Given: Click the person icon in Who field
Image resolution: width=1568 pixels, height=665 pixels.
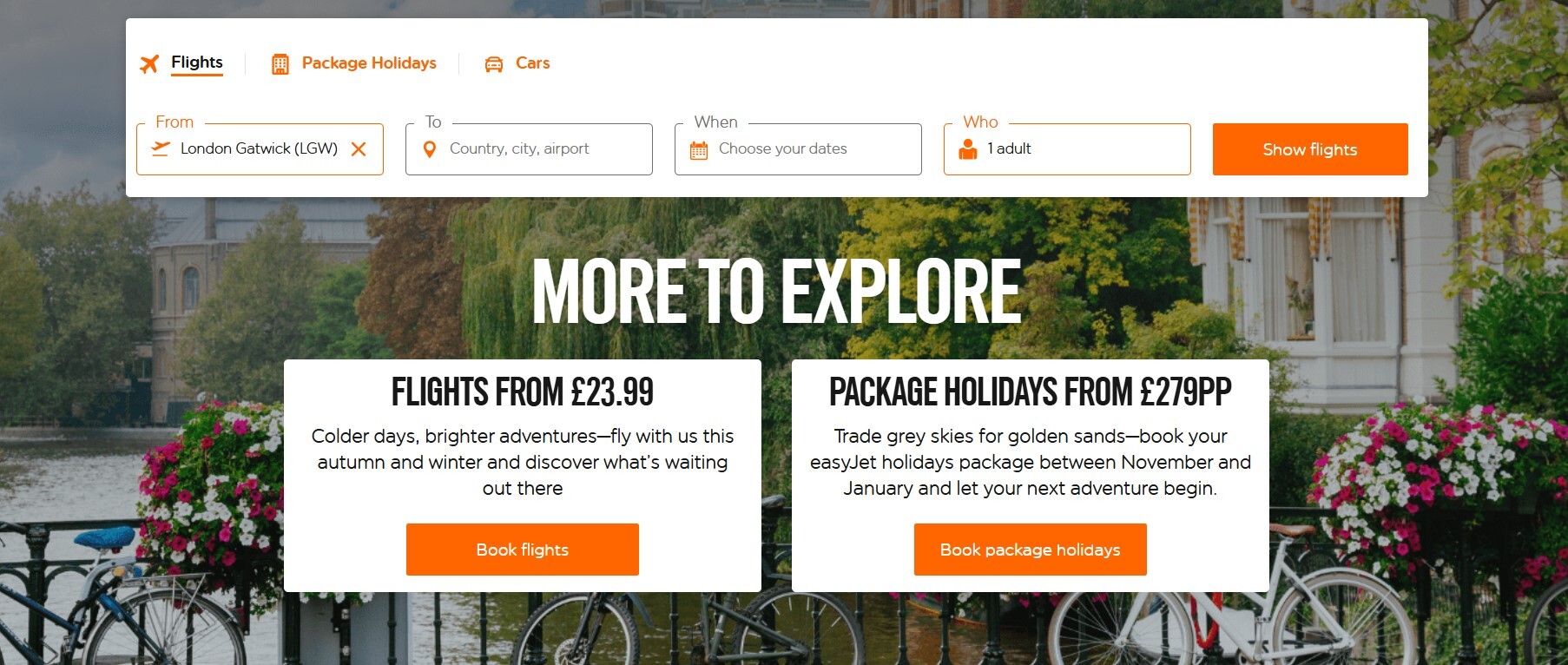Looking at the screenshot, I should click(968, 149).
